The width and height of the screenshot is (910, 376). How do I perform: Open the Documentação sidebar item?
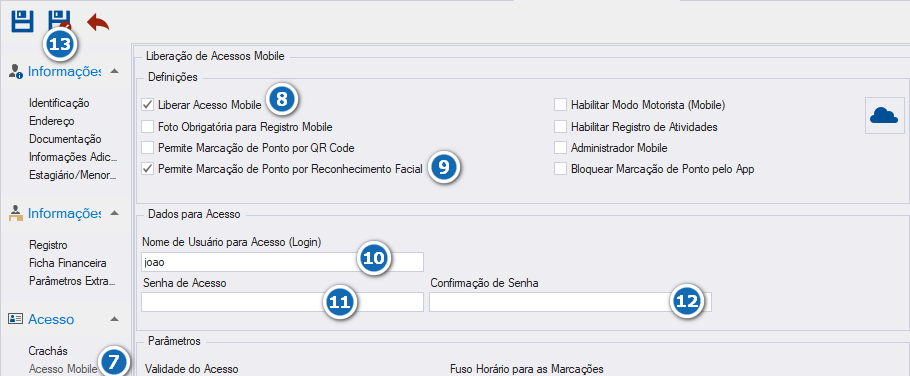pyautogui.click(x=65, y=139)
